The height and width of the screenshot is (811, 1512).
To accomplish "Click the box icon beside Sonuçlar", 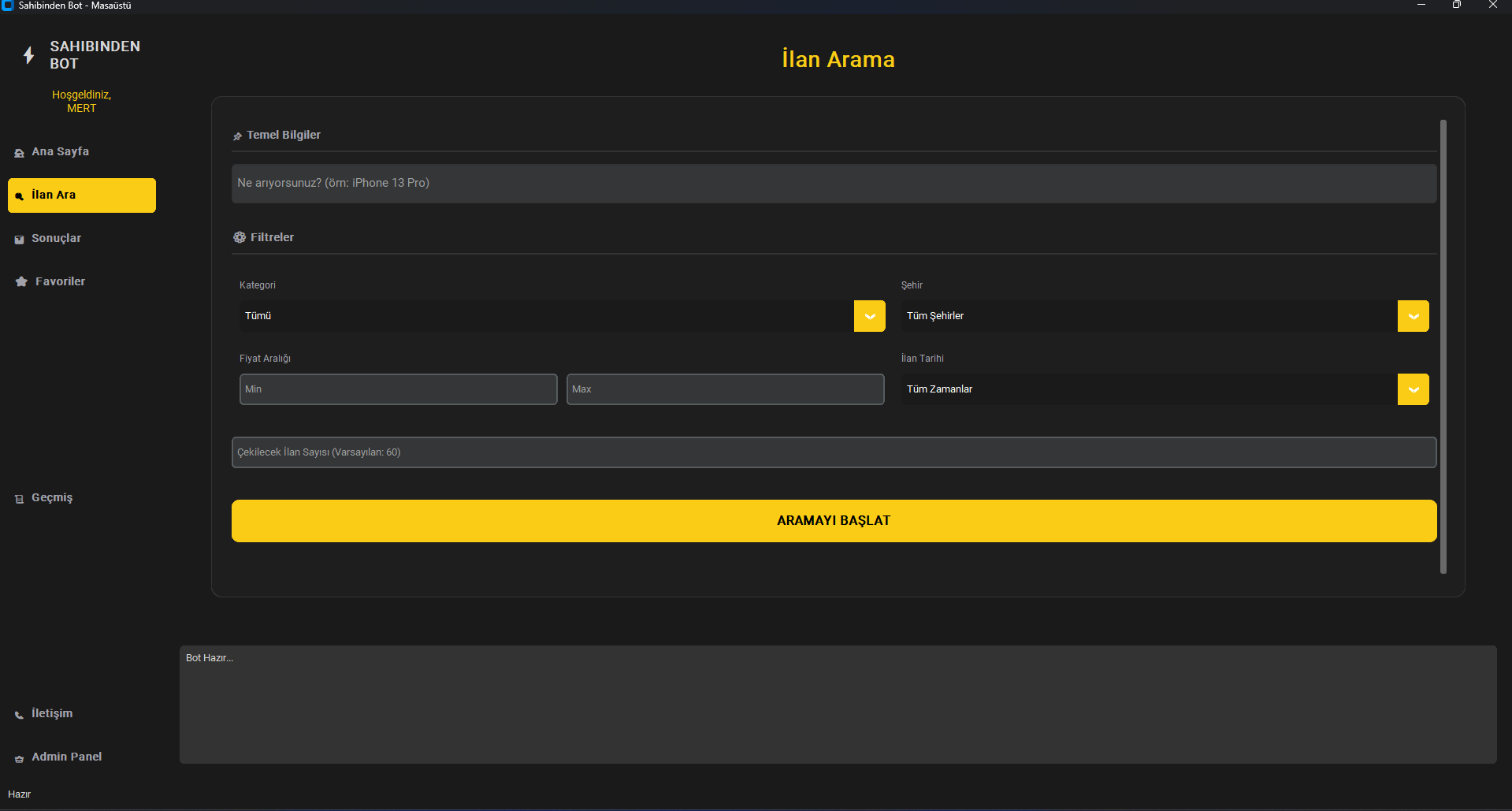I will (x=20, y=240).
